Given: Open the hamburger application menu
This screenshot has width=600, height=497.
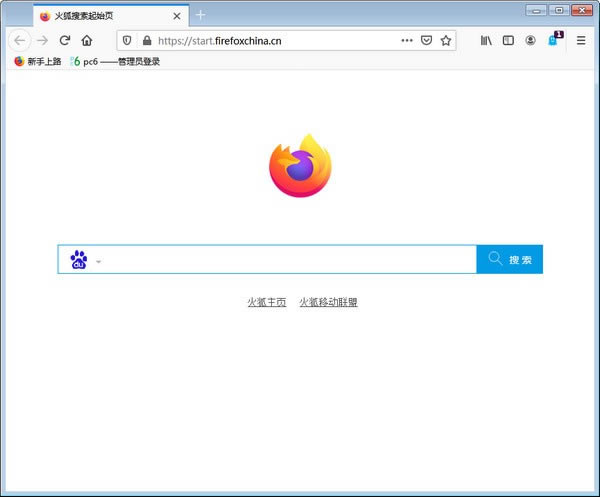Looking at the screenshot, I should pyautogui.click(x=581, y=40).
